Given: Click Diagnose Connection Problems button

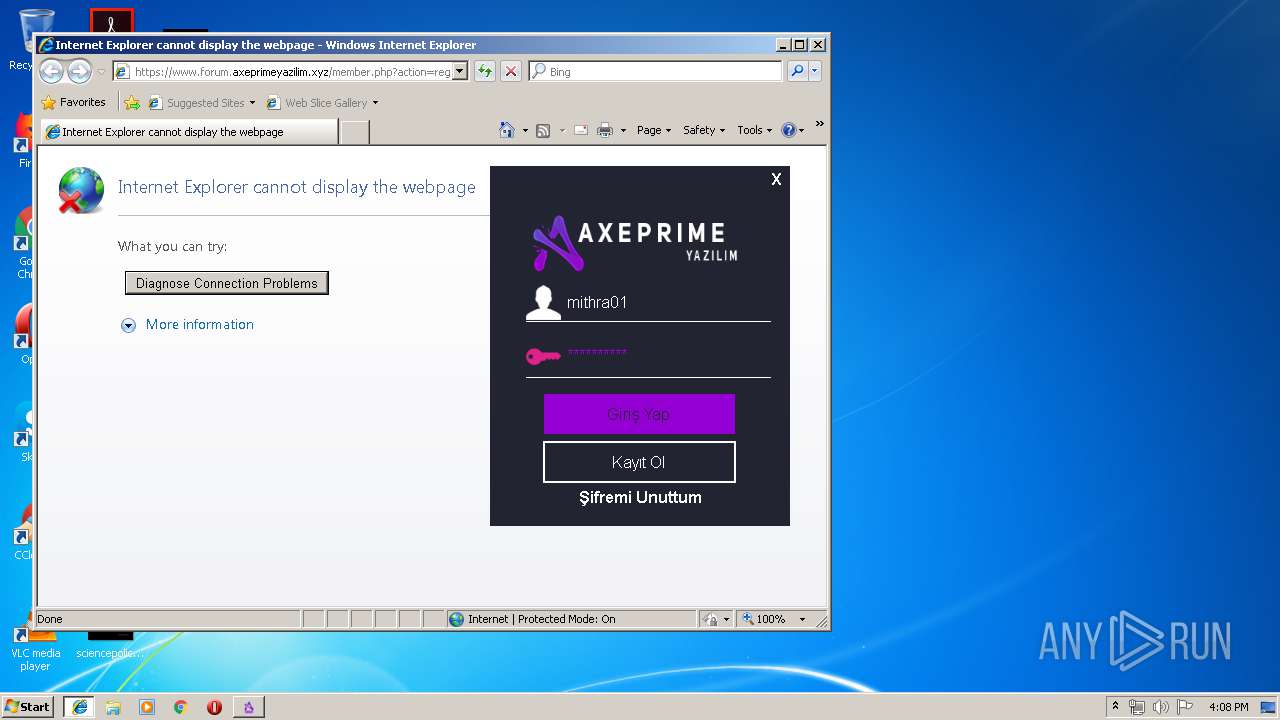Looking at the screenshot, I should pyautogui.click(x=227, y=283).
